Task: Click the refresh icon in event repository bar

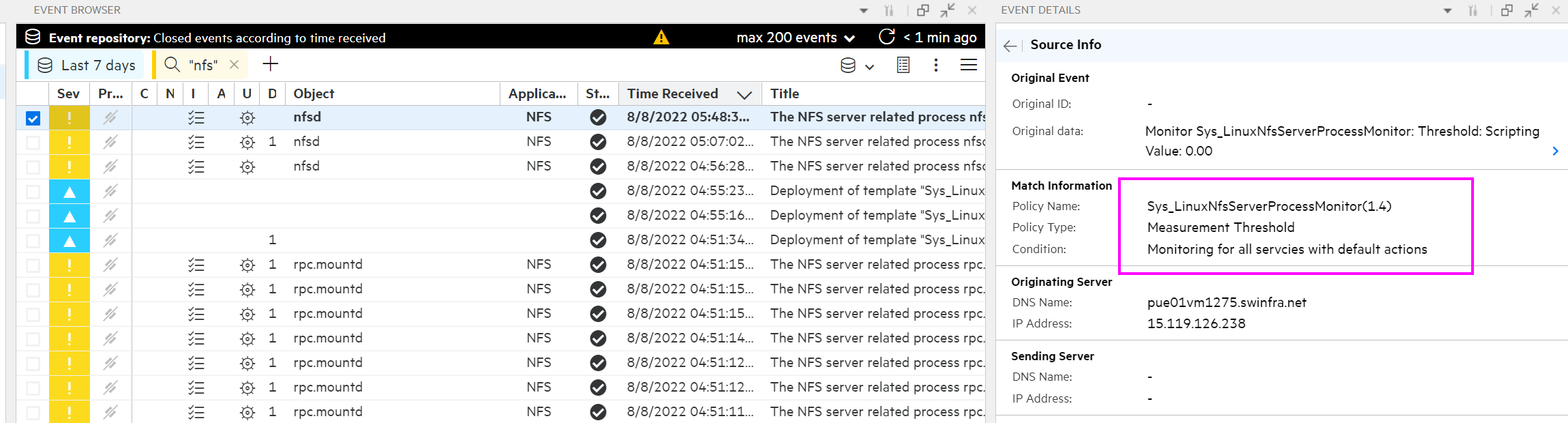Action: click(x=886, y=37)
